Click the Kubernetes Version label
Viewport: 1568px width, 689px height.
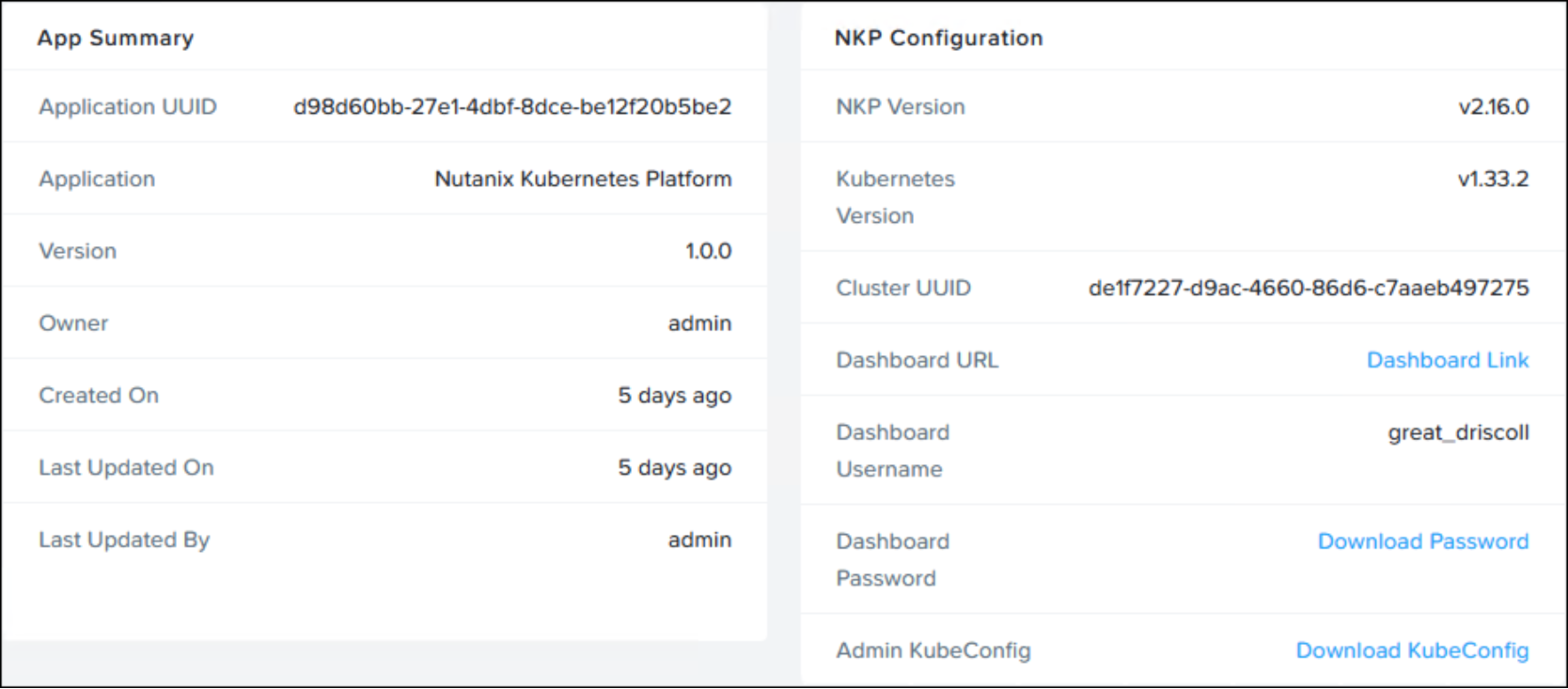[895, 197]
